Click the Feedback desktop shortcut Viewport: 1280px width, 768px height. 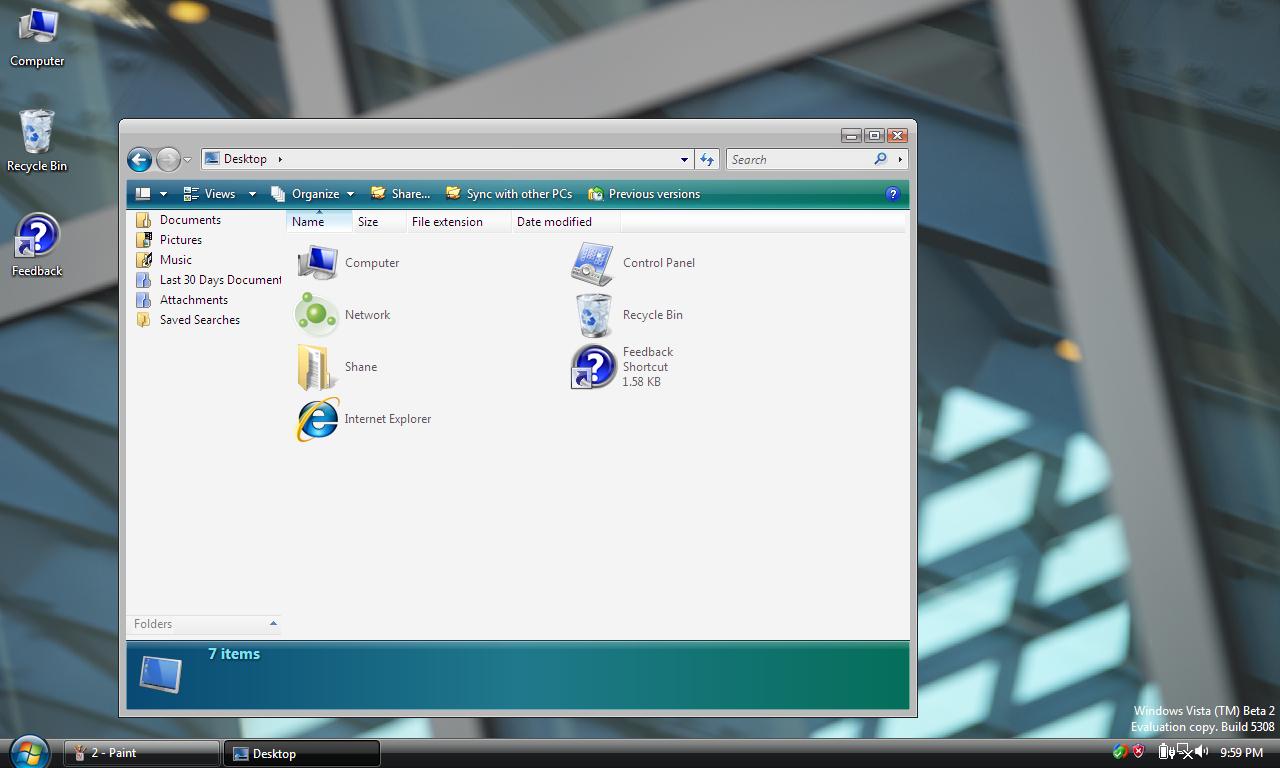click(x=37, y=246)
